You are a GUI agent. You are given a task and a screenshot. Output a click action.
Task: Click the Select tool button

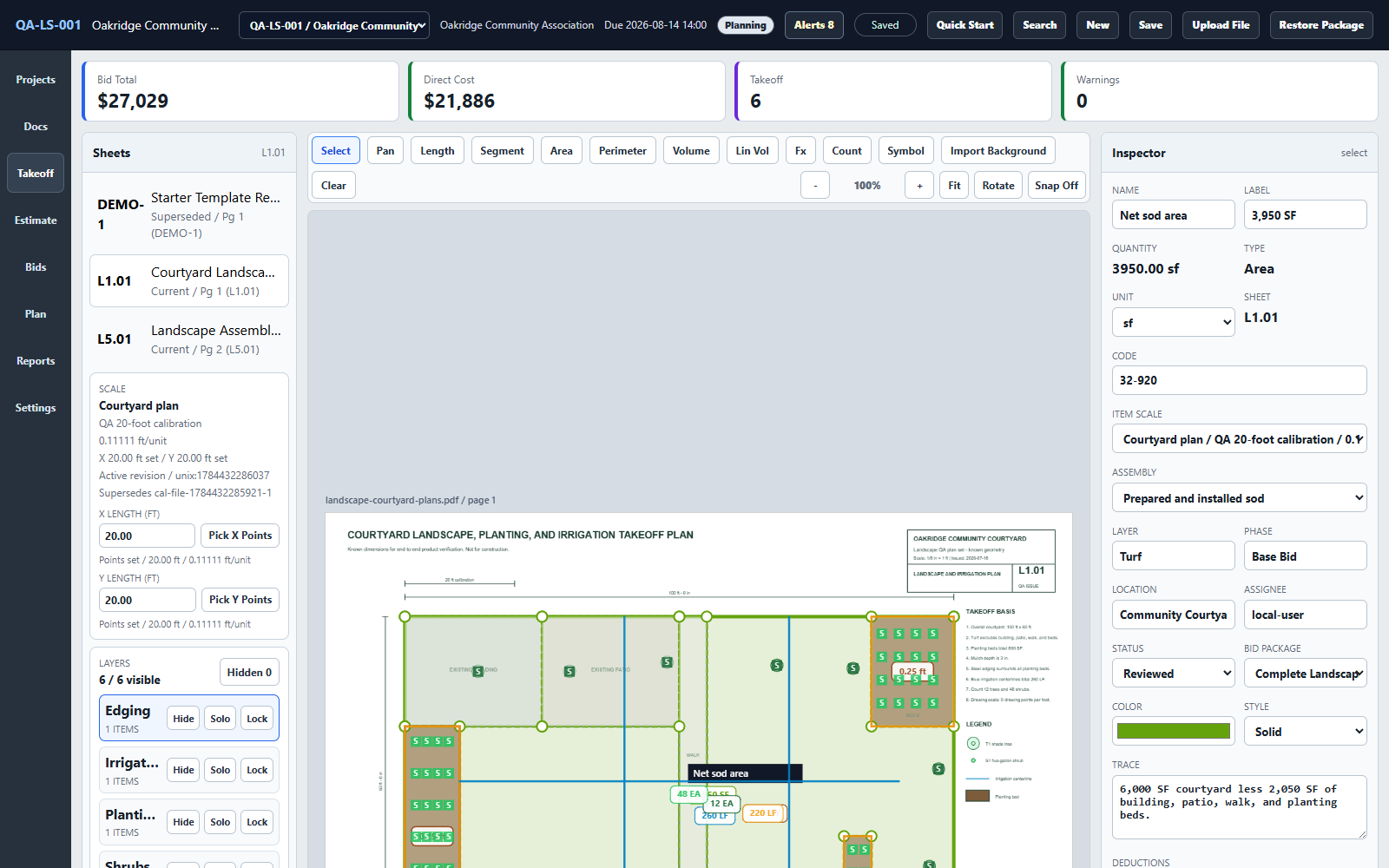(x=336, y=151)
